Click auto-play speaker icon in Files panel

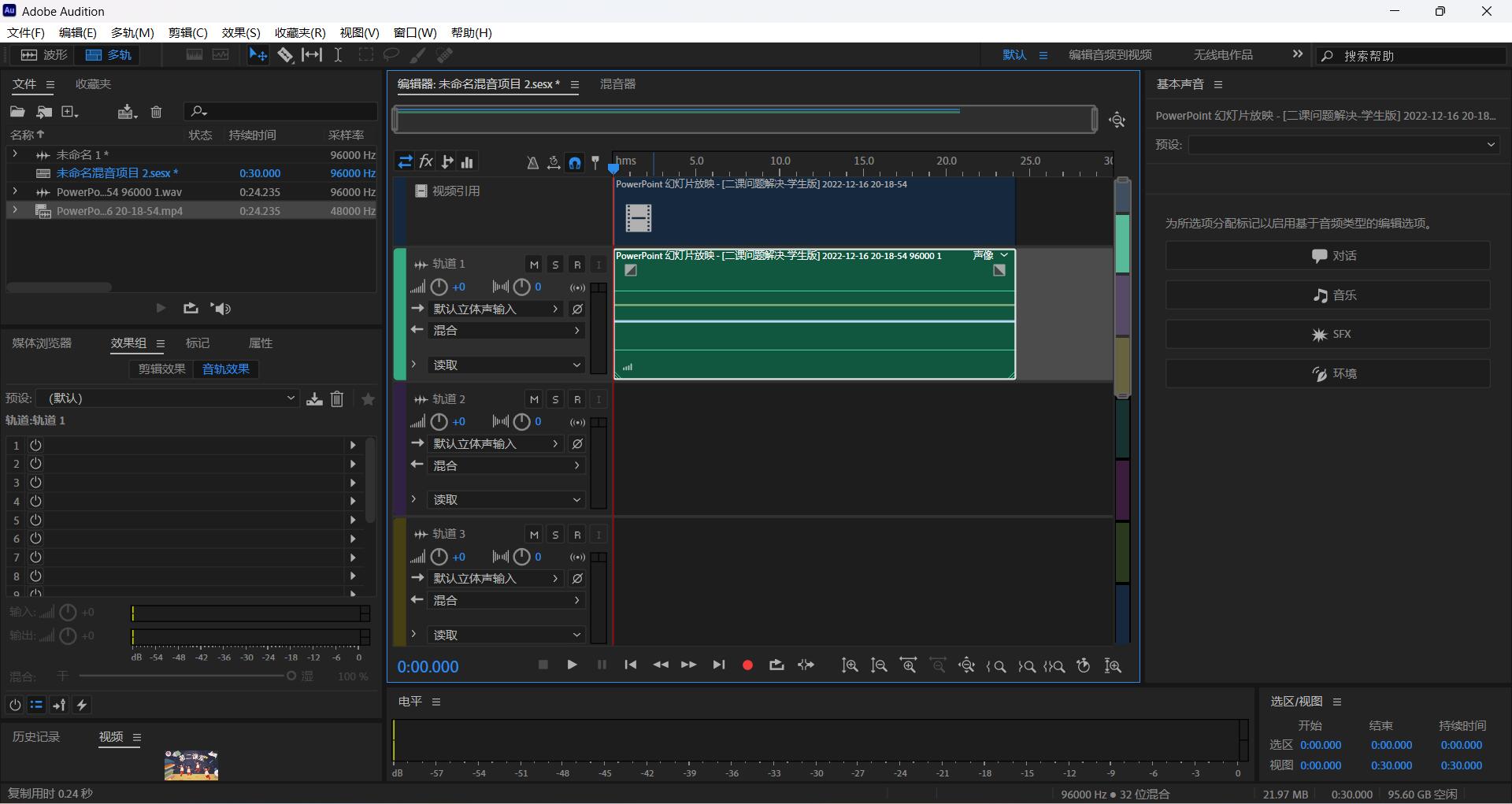pyautogui.click(x=220, y=309)
